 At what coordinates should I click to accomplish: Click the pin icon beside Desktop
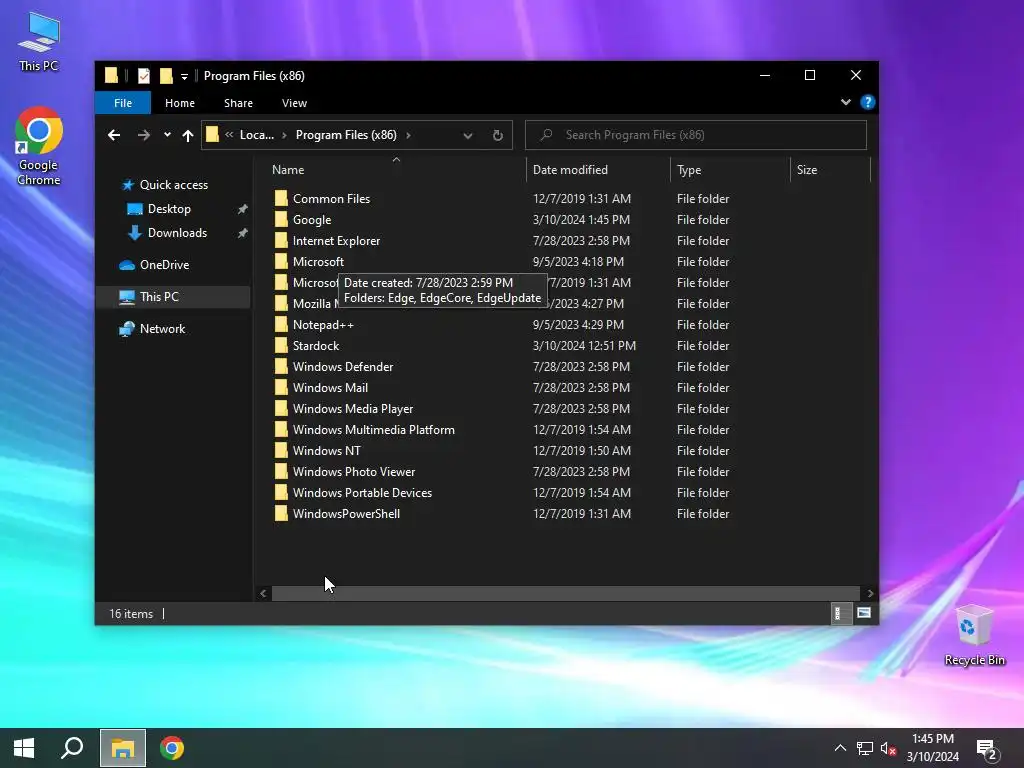[242, 209]
